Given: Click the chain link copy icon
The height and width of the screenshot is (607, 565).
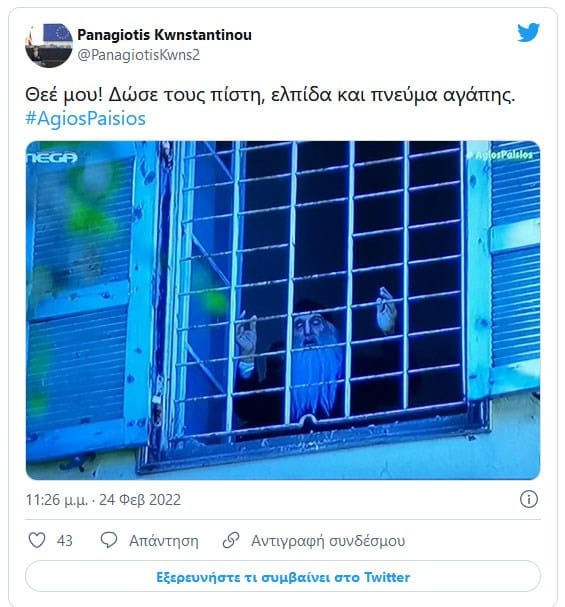Looking at the screenshot, I should pyautogui.click(x=231, y=540).
